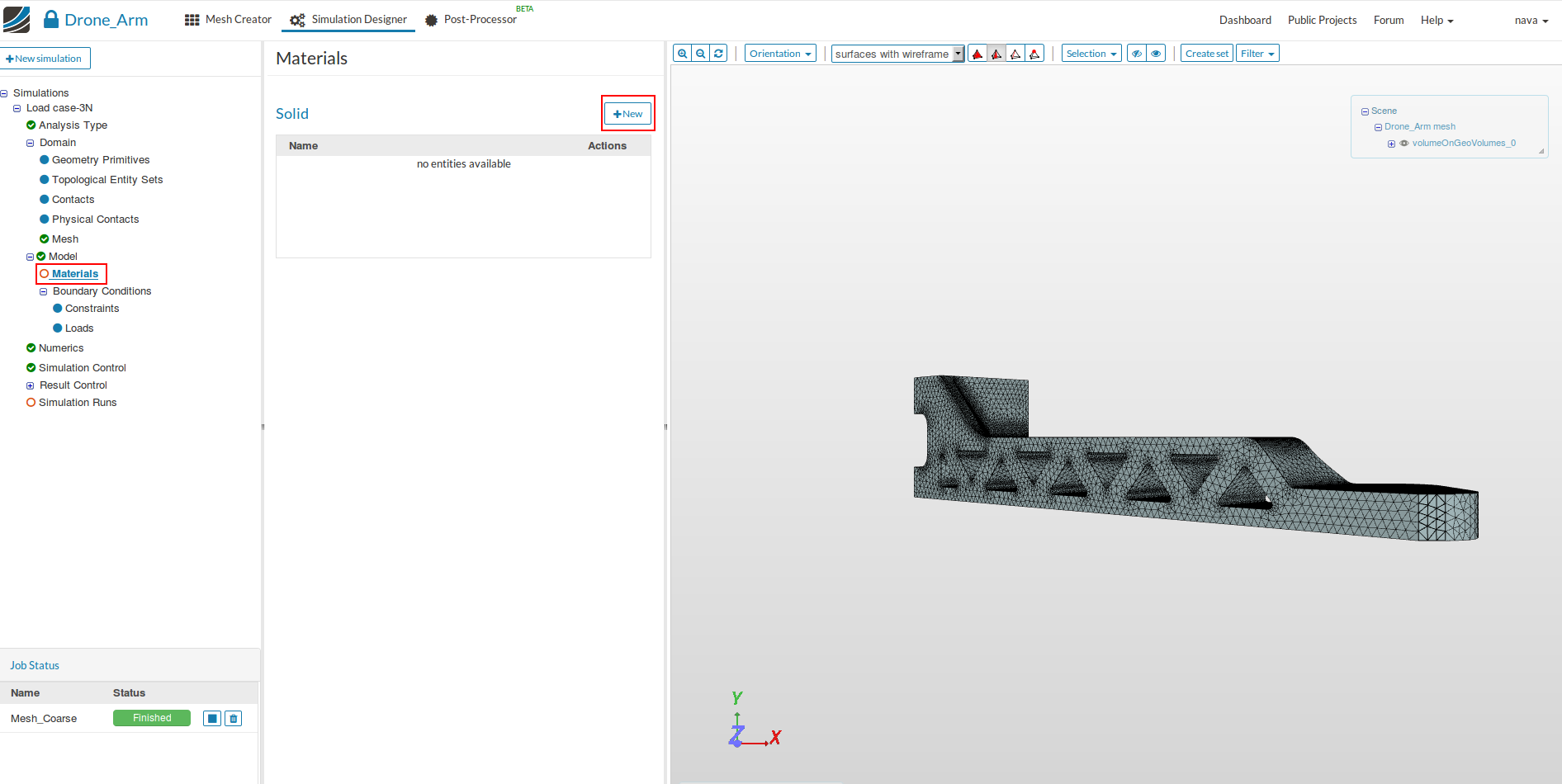The image size is (1562, 784).
Task: Click the Analysis Type green check icon
Action: pyautogui.click(x=31, y=125)
